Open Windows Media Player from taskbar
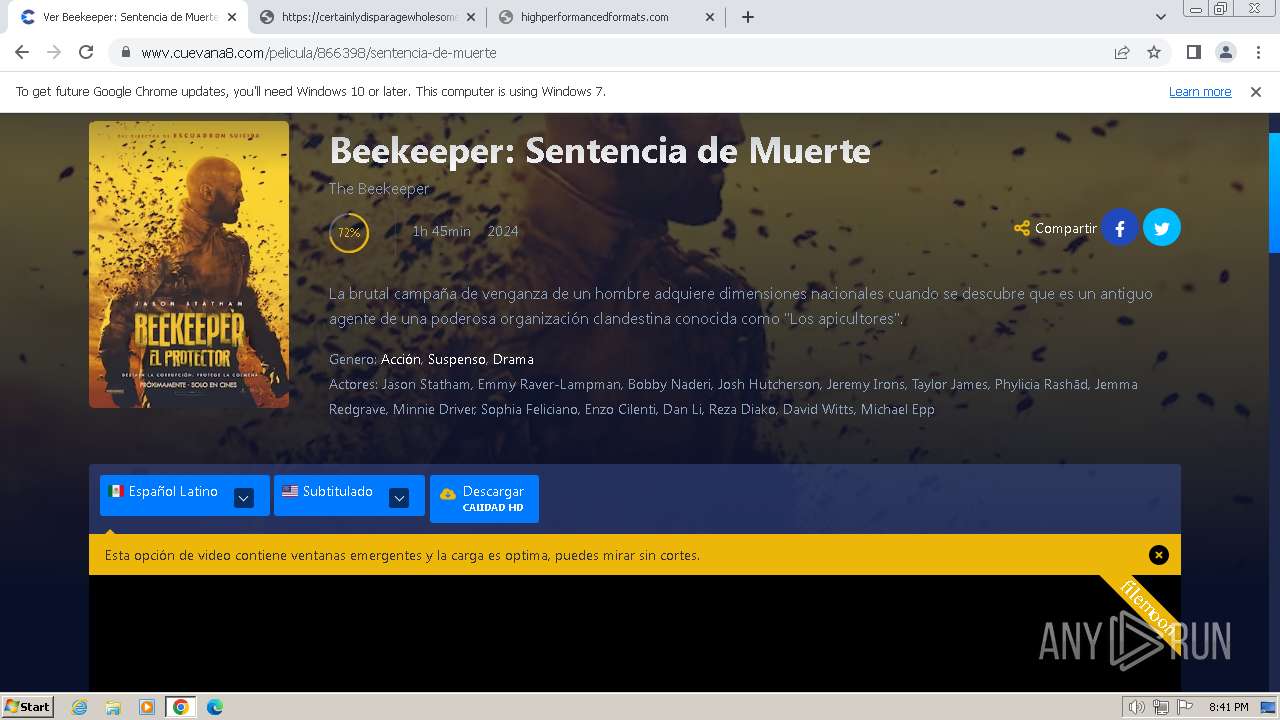 (147, 707)
